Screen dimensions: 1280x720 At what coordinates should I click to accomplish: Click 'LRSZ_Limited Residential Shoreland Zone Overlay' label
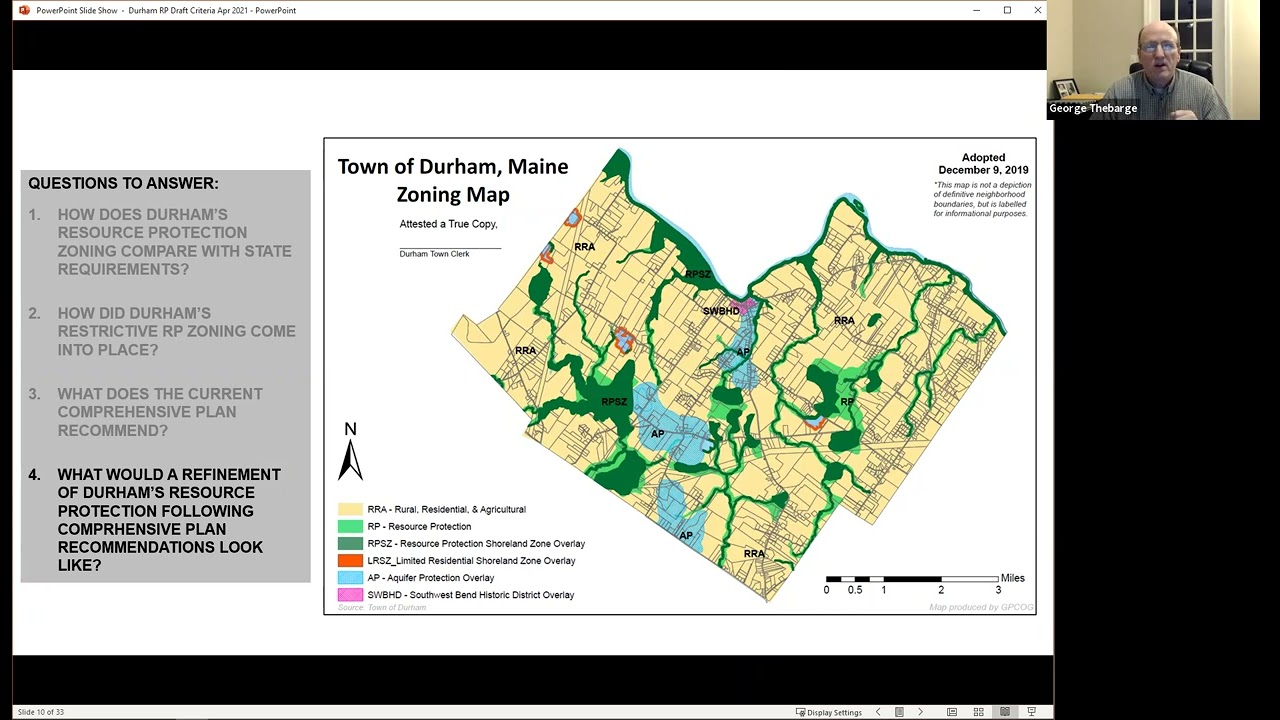[471, 561]
